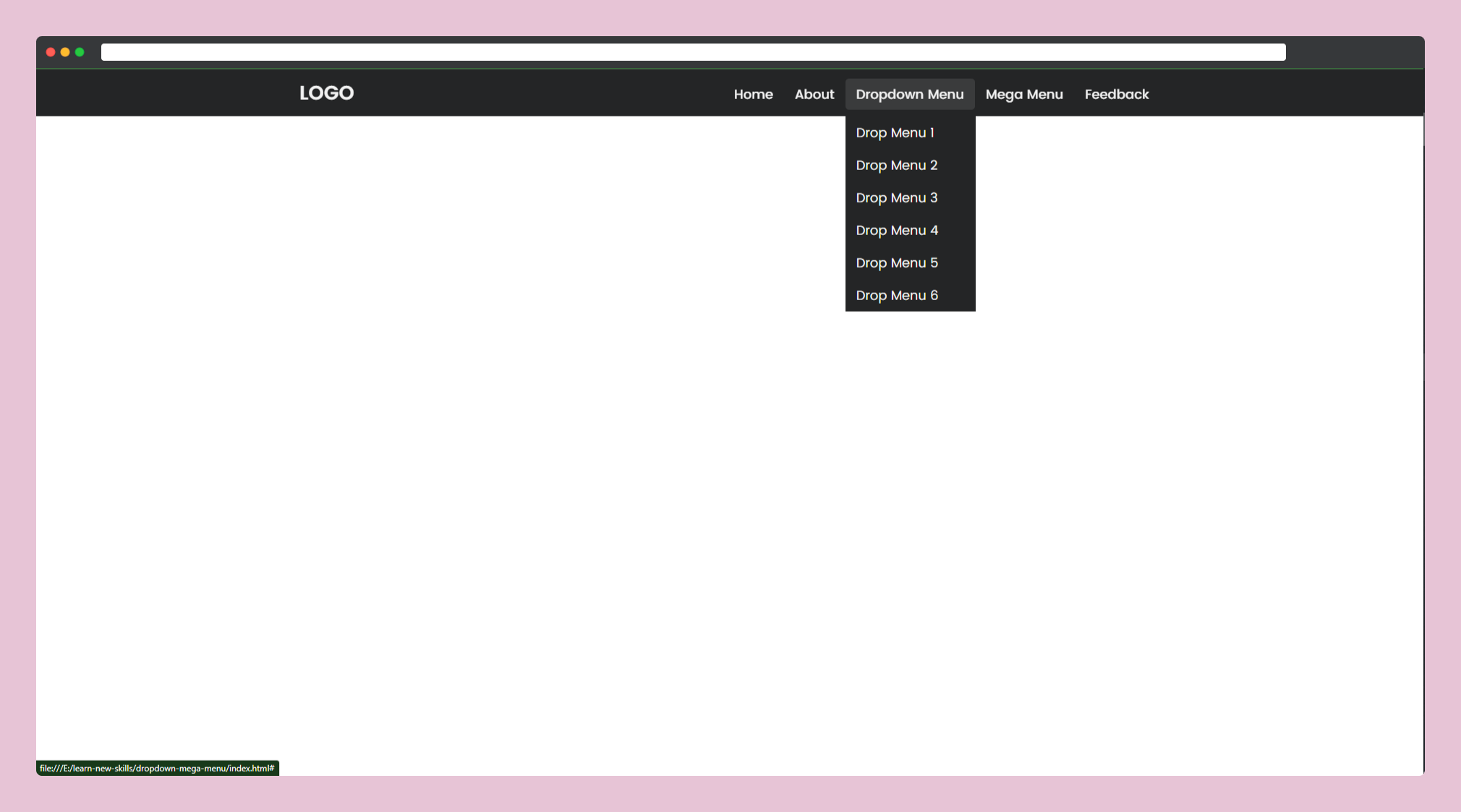The image size is (1461, 812).
Task: Open the Home nav link
Action: click(x=753, y=94)
